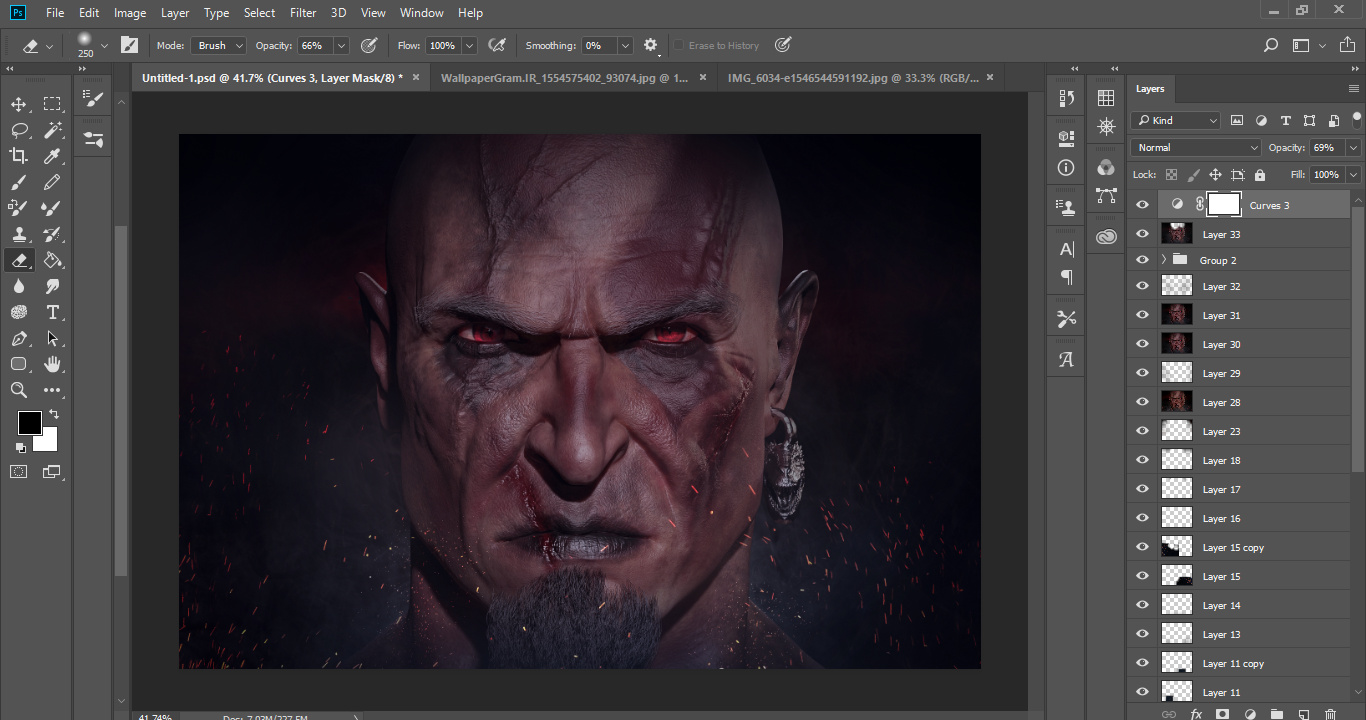This screenshot has width=1366, height=720.
Task: Toggle pressure for opacity
Action: tap(369, 45)
